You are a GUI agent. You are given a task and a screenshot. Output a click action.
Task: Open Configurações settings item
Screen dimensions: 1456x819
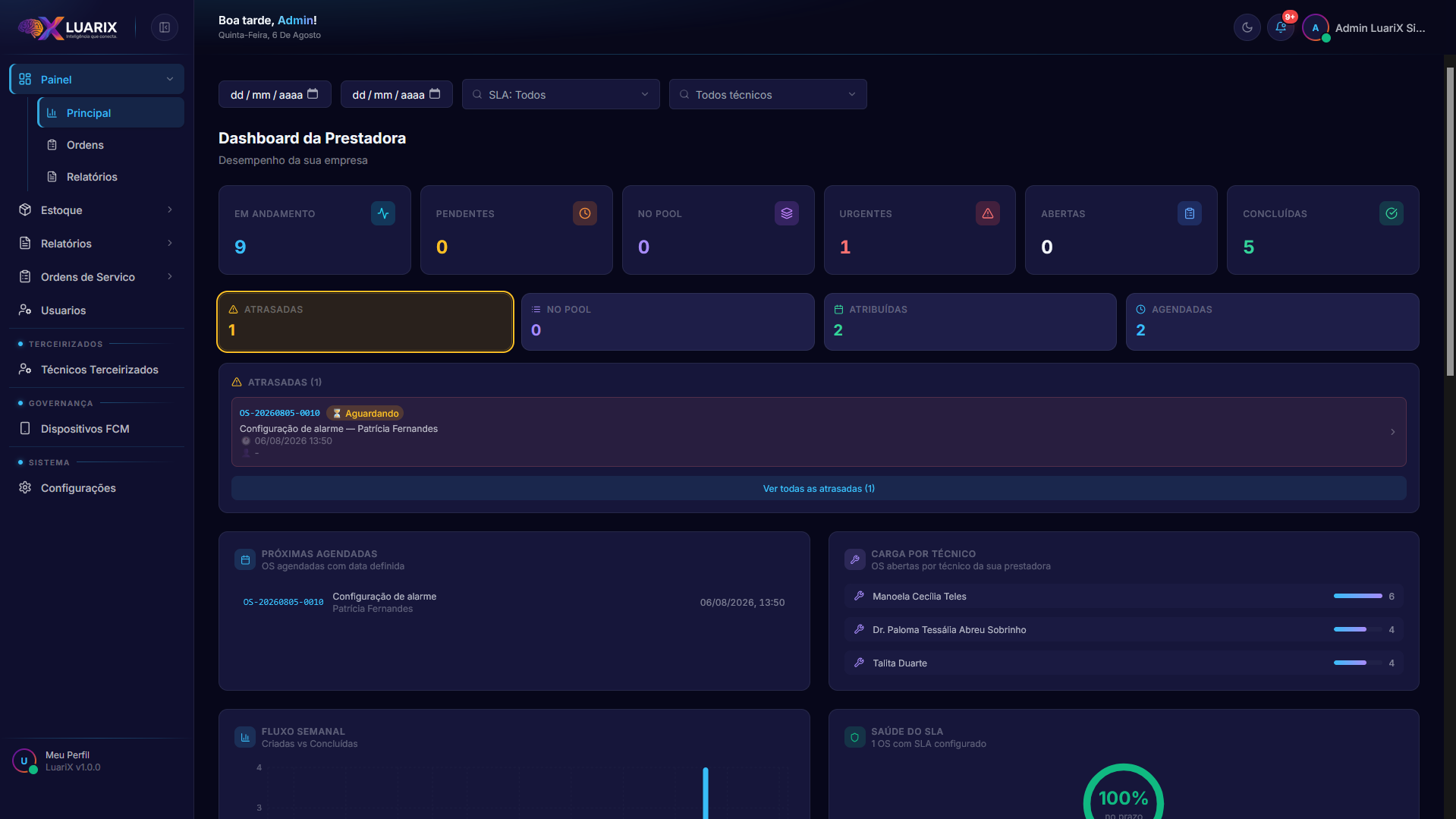point(96,487)
